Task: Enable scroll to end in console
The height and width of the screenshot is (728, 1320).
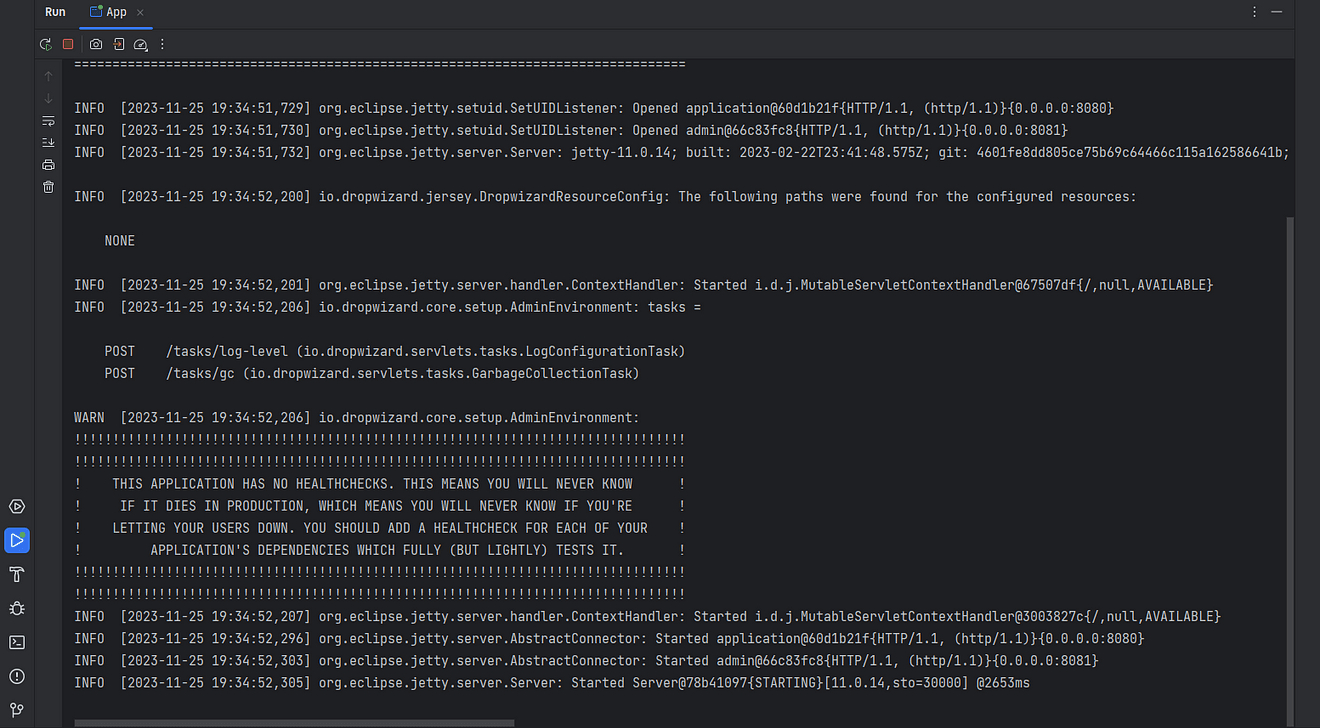Action: [x=47, y=141]
